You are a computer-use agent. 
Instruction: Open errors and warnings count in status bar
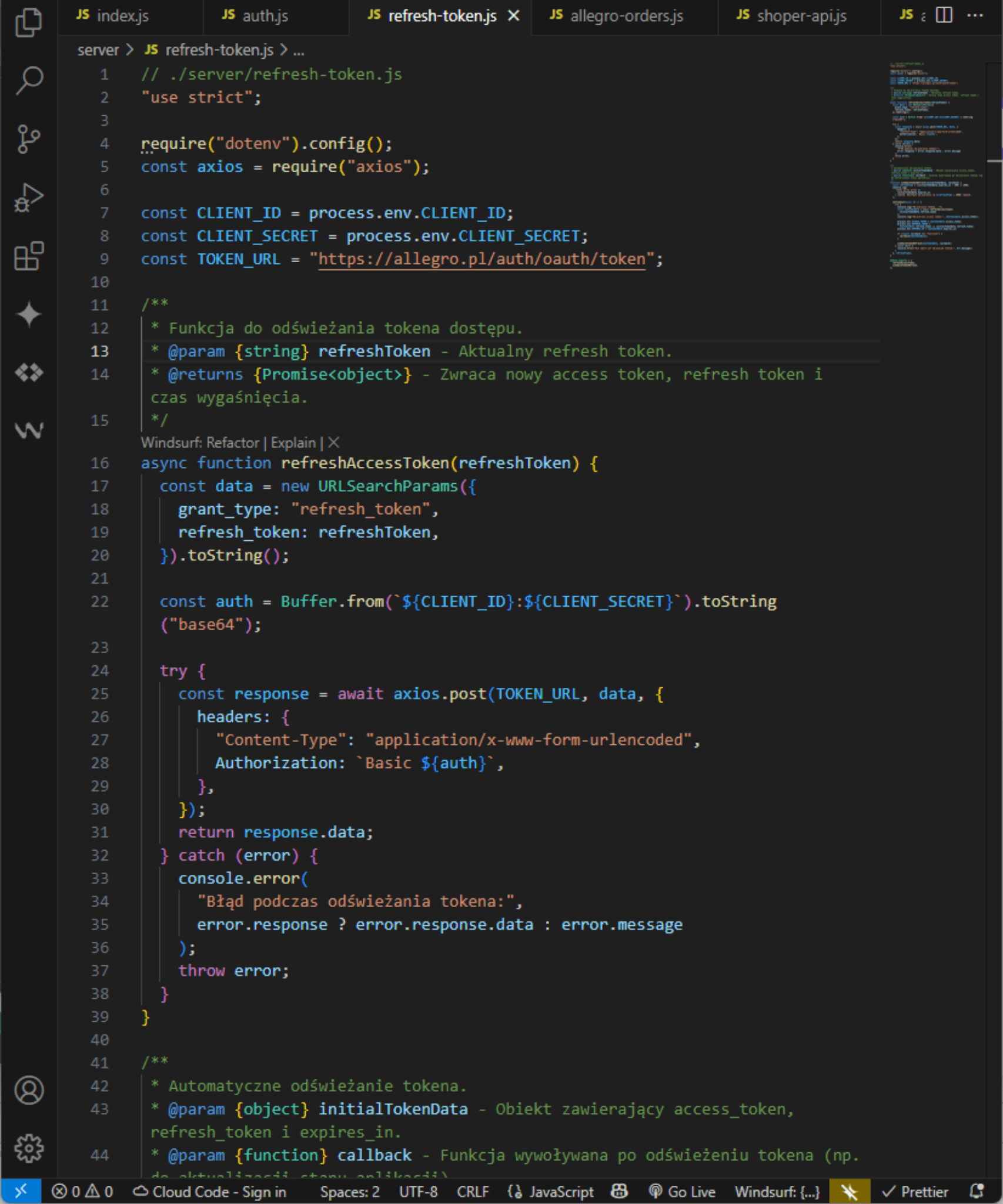82,1192
